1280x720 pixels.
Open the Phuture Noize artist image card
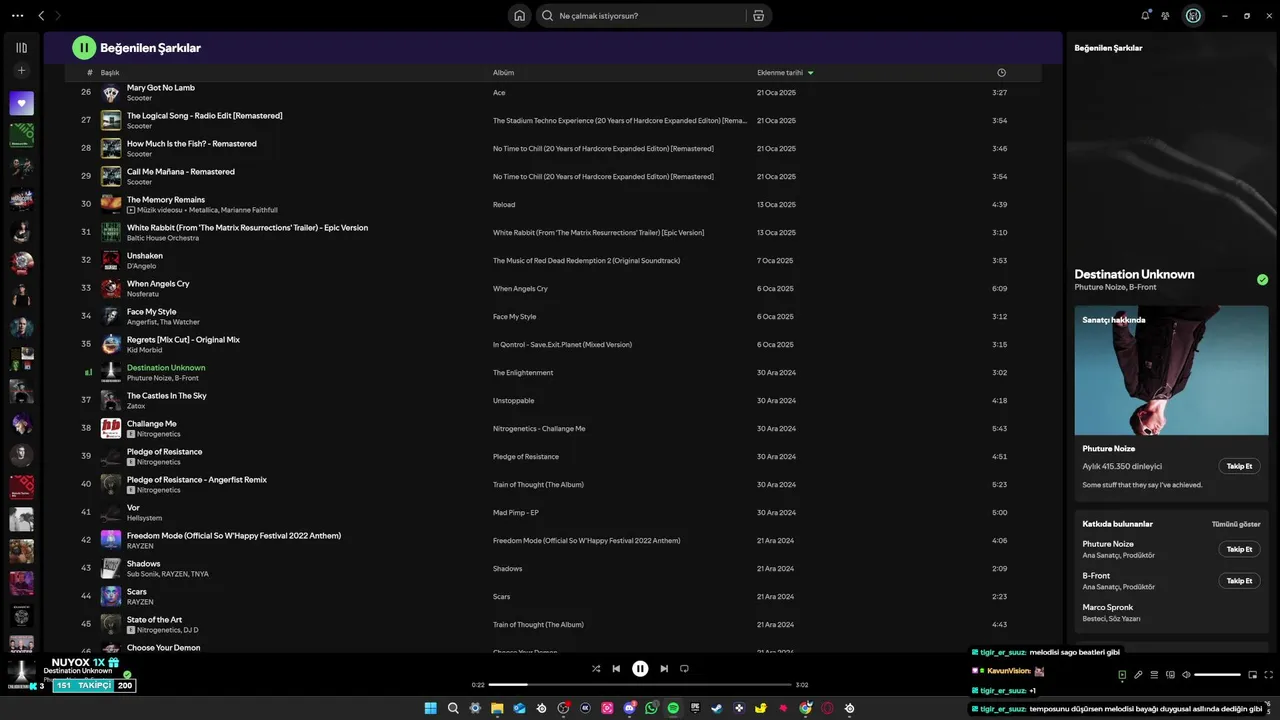[1171, 370]
